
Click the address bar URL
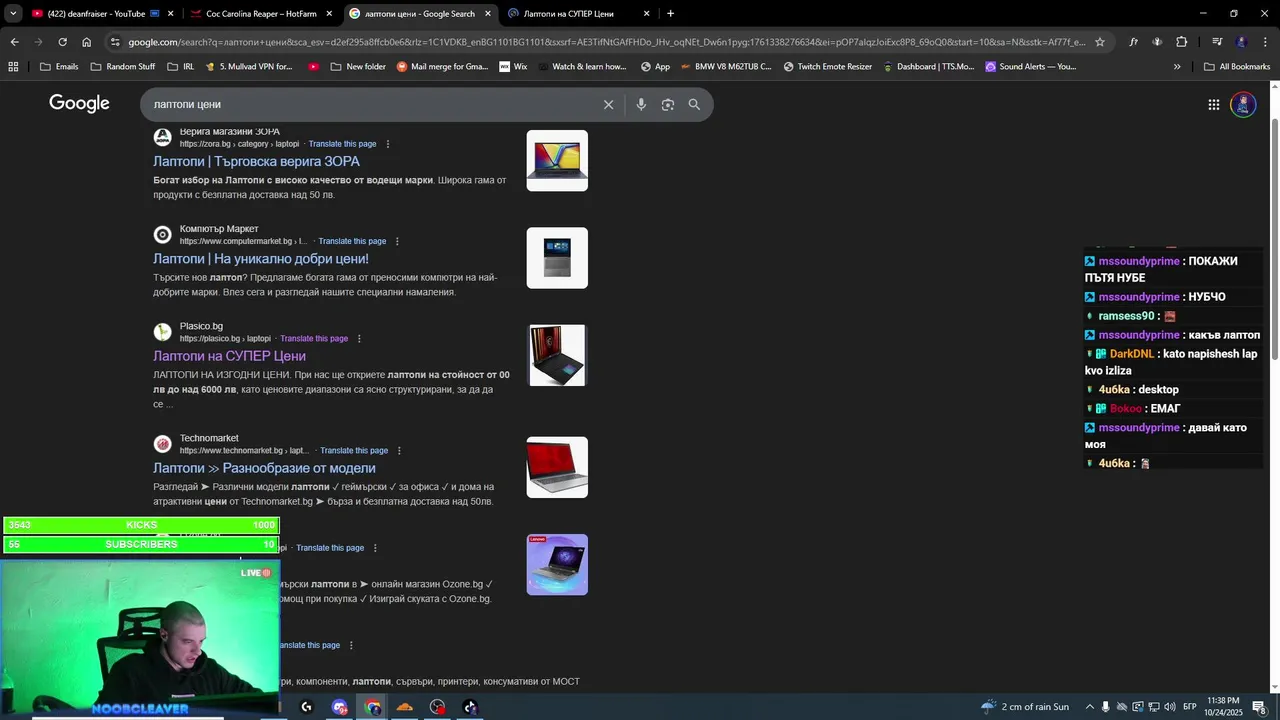(605, 42)
